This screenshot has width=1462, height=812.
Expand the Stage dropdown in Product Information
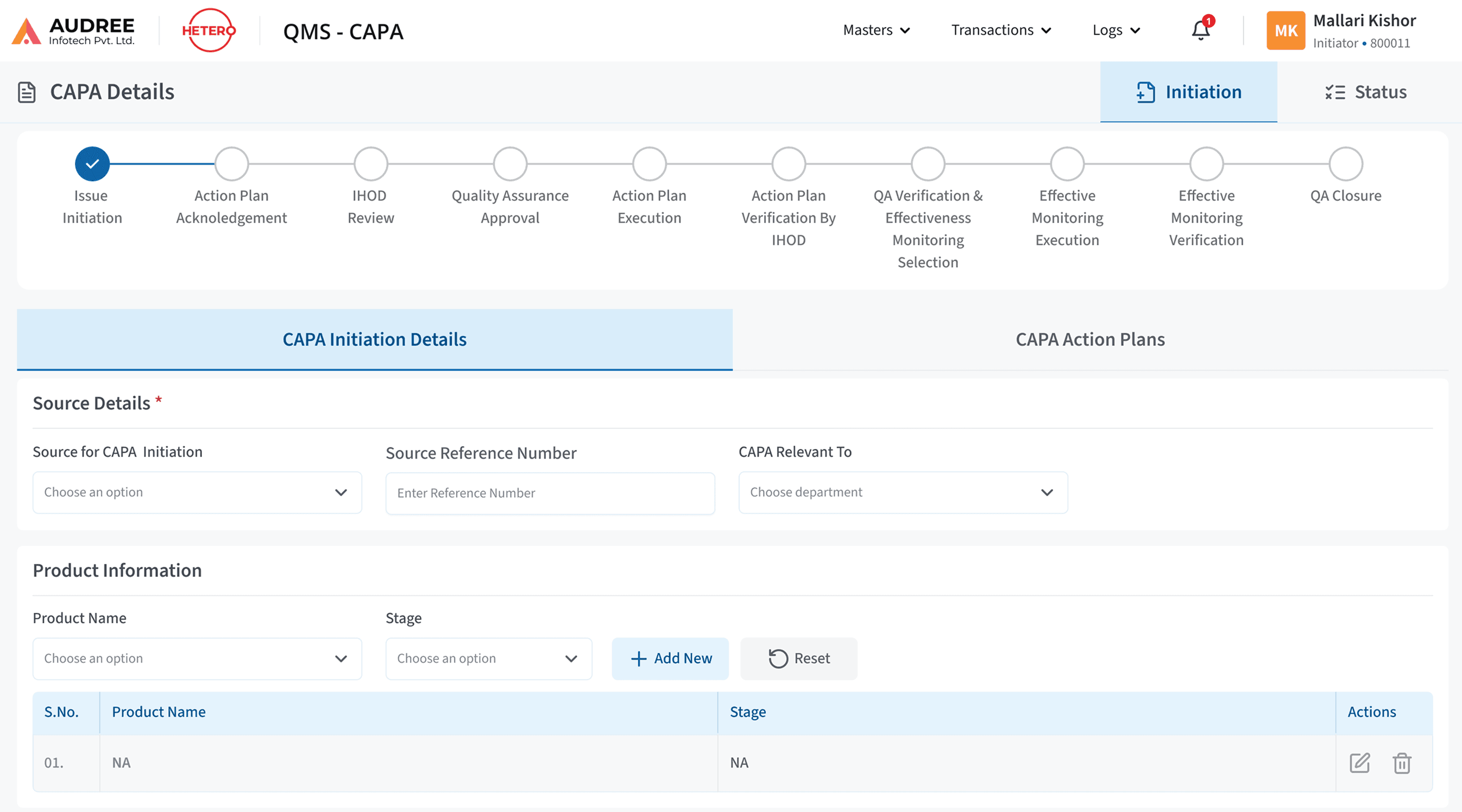point(488,658)
